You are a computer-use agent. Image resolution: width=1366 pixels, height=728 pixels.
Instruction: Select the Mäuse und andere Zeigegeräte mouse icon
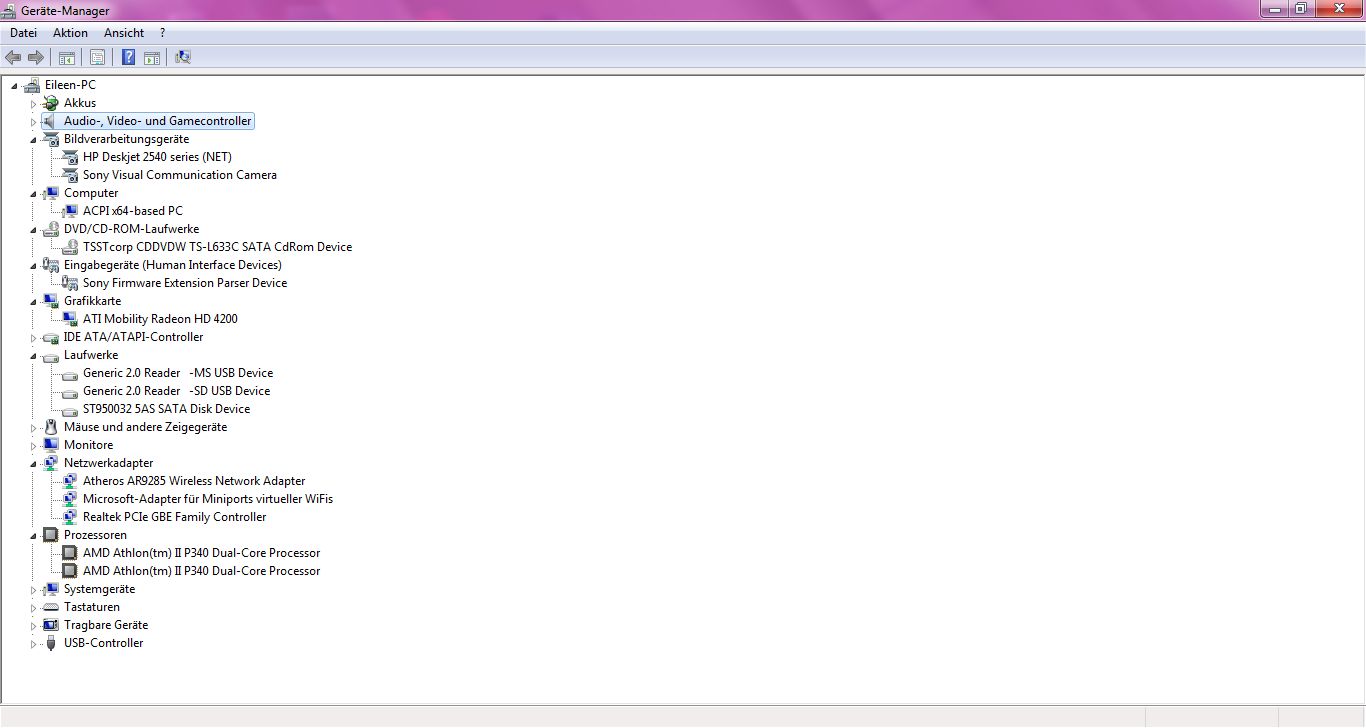pyautogui.click(x=51, y=427)
